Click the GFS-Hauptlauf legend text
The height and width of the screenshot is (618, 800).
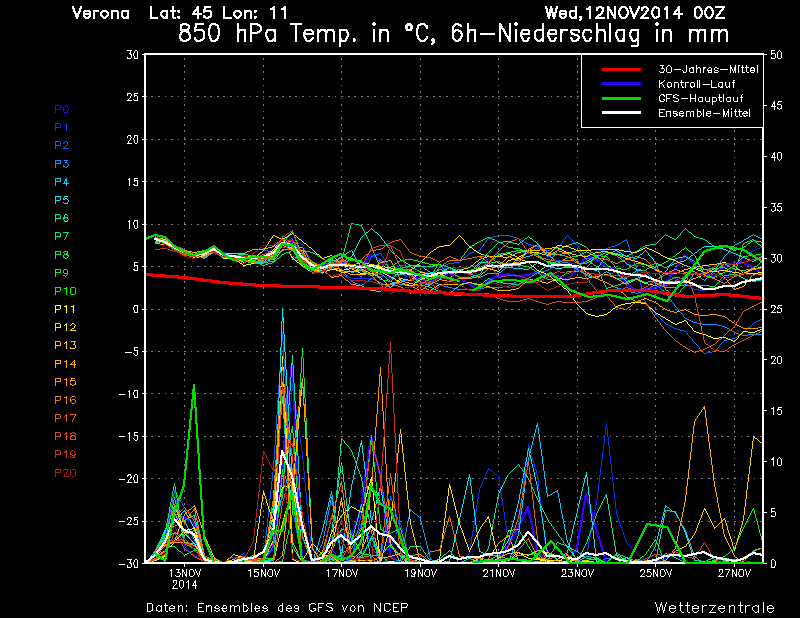click(x=701, y=98)
